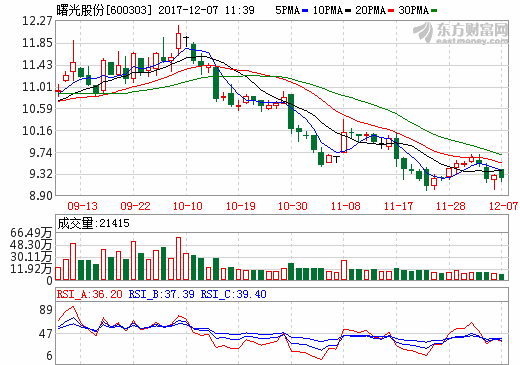Viewport: 520px width, 365px height.
Task: Click the red swatch beside 20PMA
Action: pos(391,11)
